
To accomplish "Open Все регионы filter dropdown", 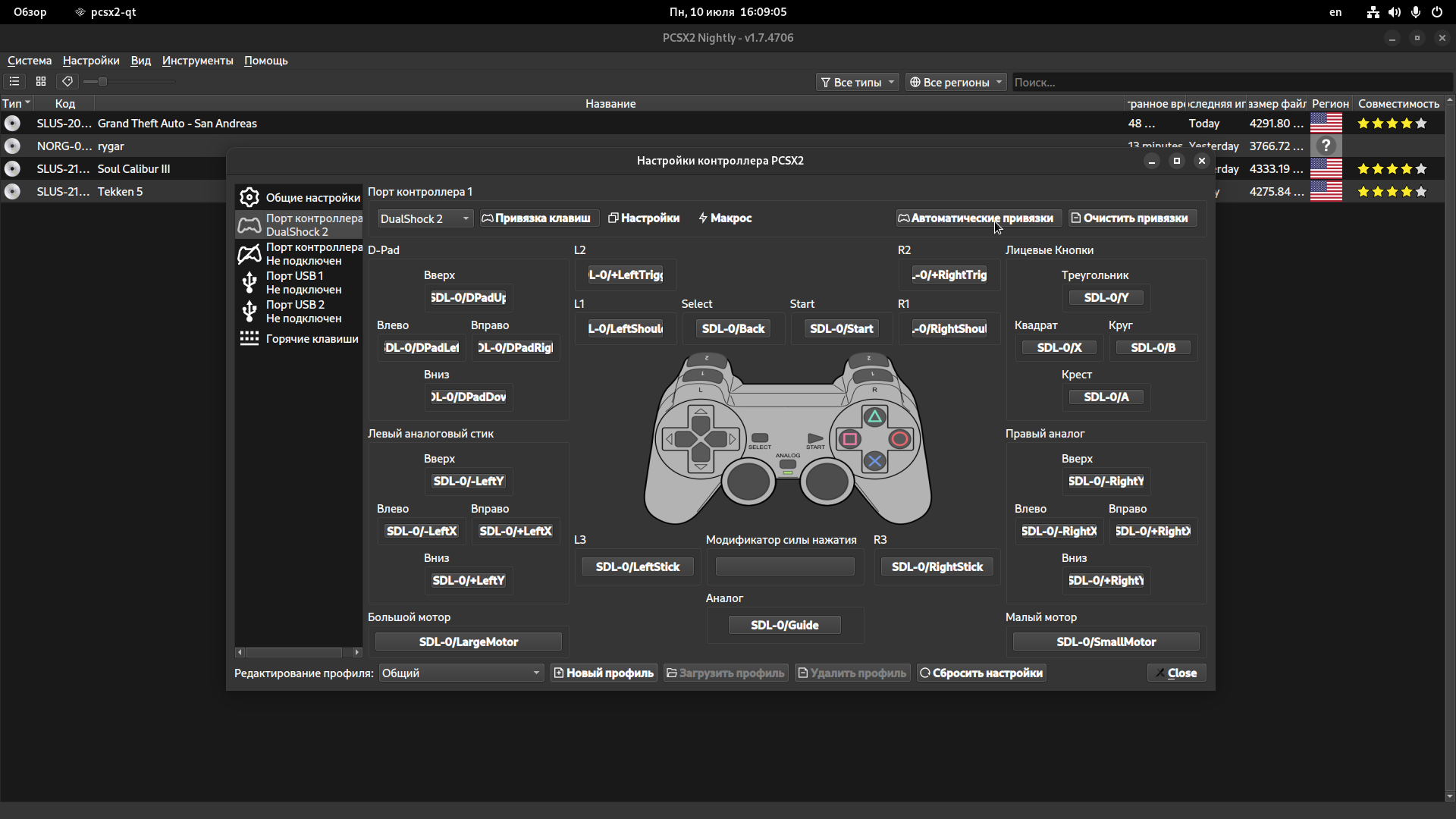I will click(x=956, y=82).
